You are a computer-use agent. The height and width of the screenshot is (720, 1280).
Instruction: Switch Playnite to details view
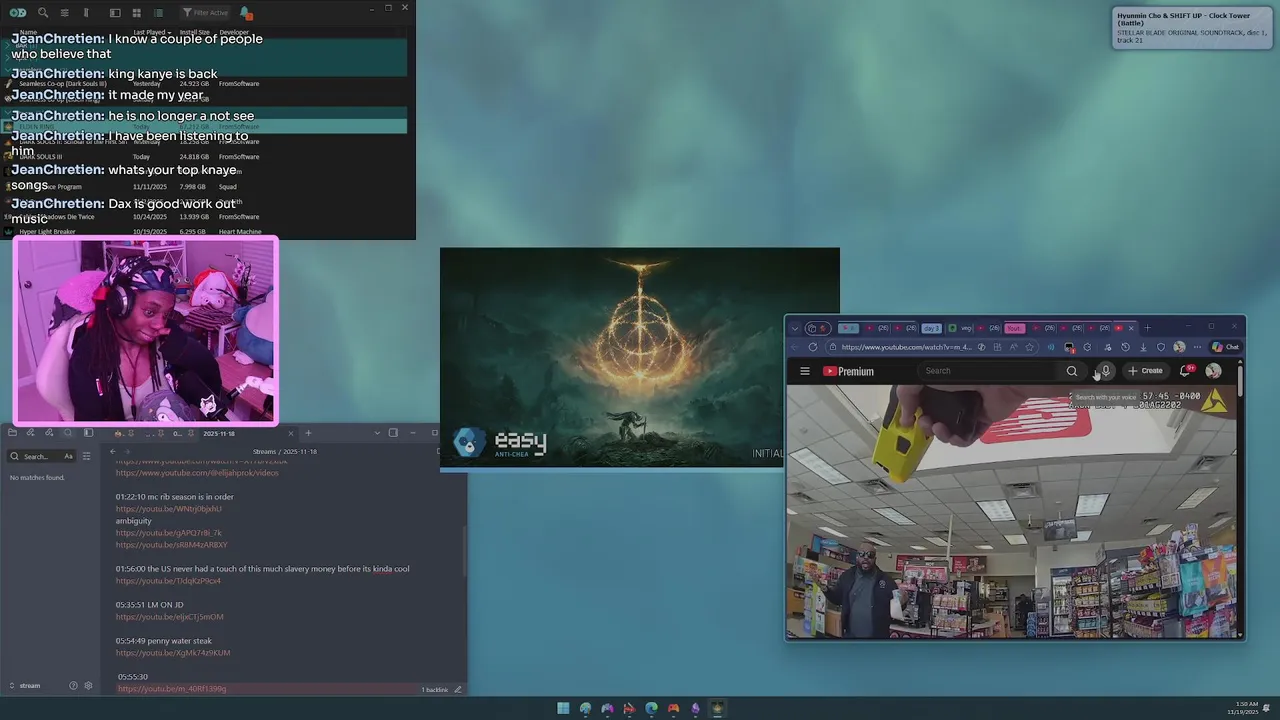pos(115,13)
